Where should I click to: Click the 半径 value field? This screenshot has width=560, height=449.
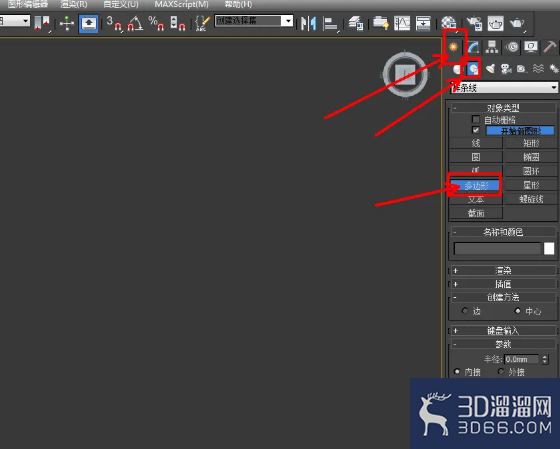tap(521, 359)
